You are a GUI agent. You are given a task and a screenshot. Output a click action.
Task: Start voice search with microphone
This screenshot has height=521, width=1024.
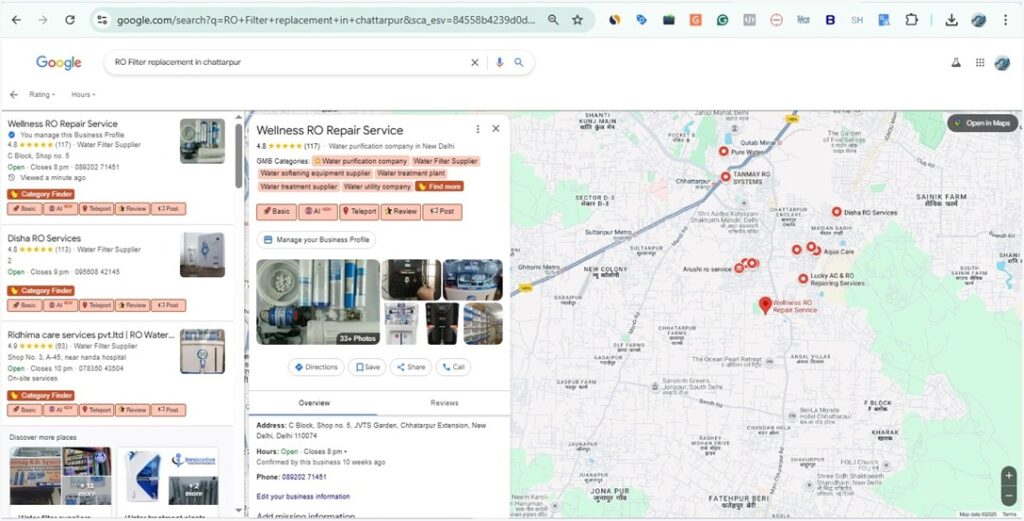coord(500,63)
